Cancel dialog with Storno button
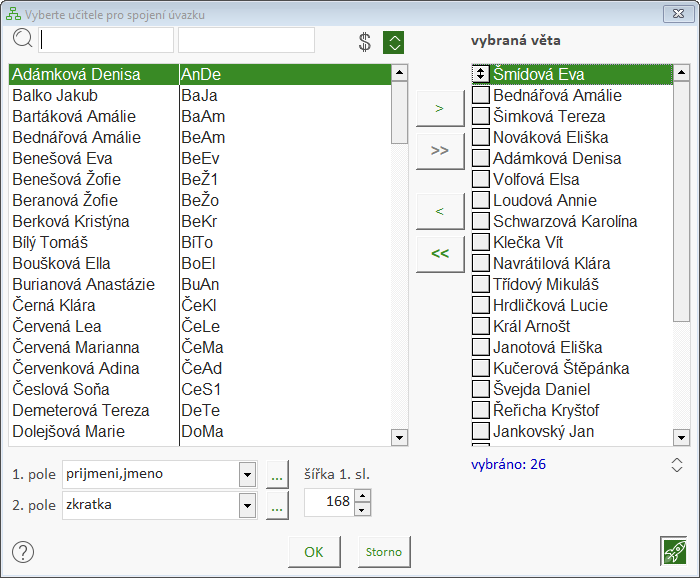The image size is (700, 578). coord(384,552)
